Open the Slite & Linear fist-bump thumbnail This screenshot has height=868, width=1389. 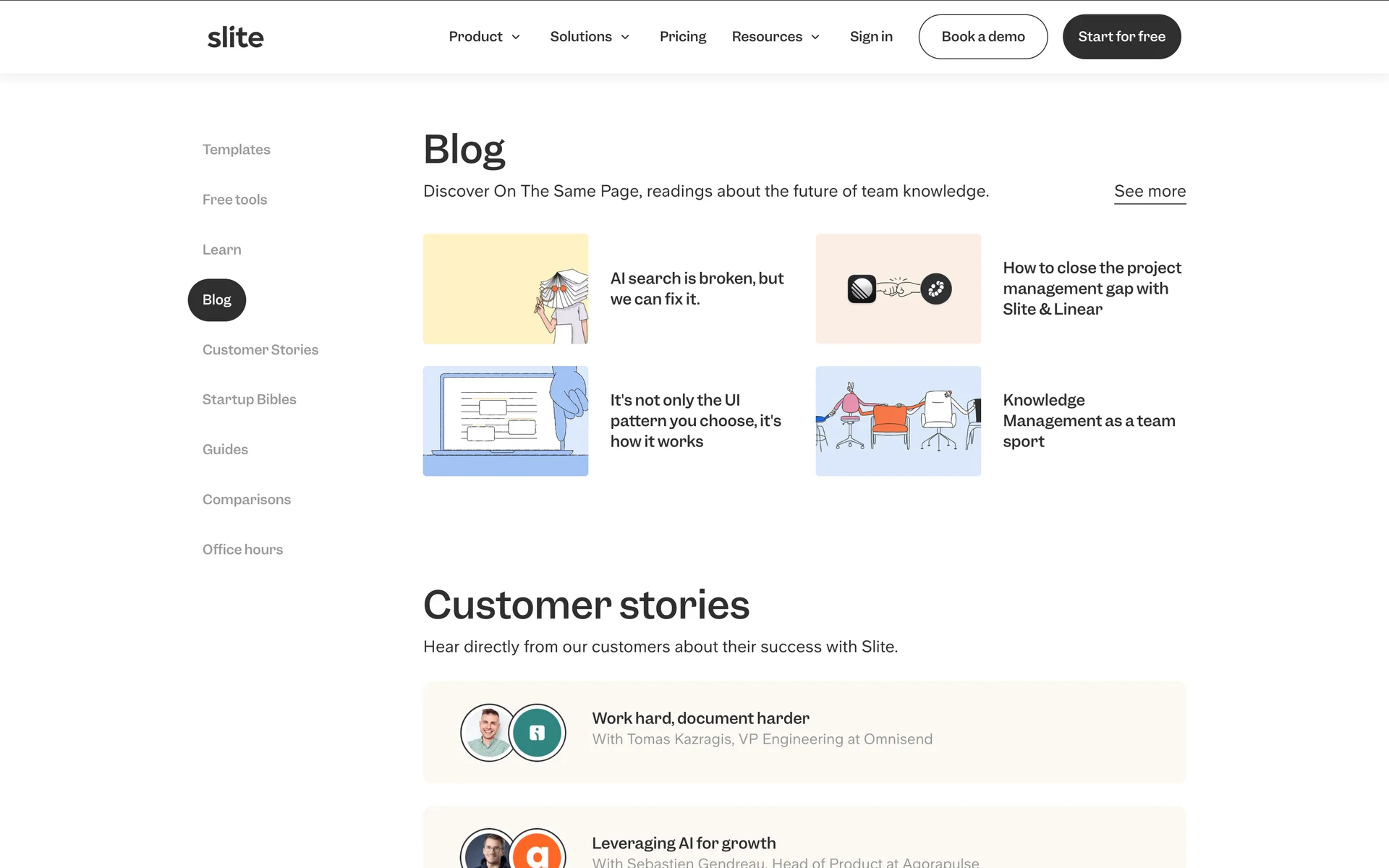(898, 289)
